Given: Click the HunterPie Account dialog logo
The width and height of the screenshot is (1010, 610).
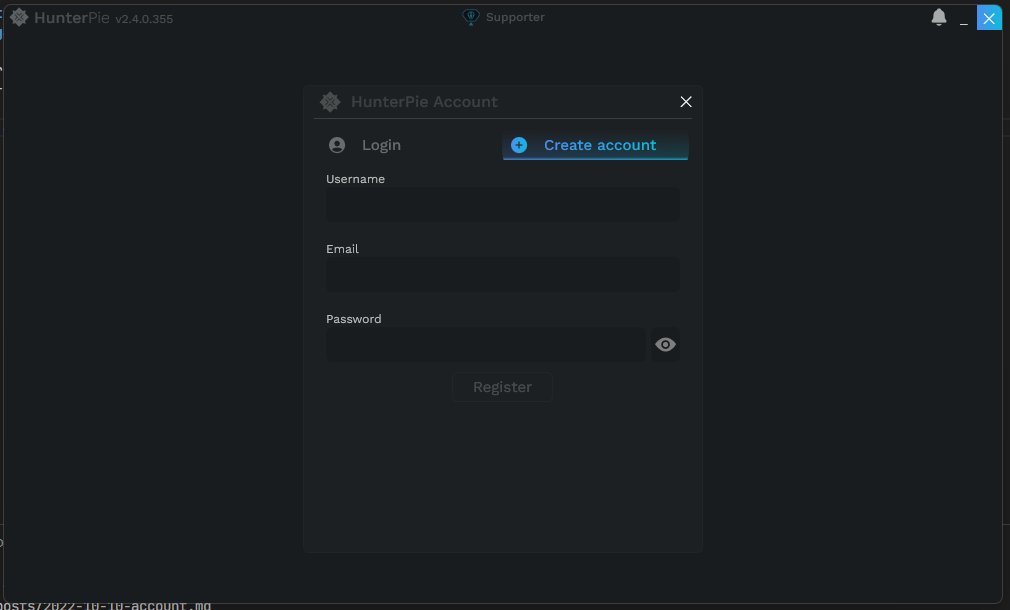Looking at the screenshot, I should pos(330,102).
